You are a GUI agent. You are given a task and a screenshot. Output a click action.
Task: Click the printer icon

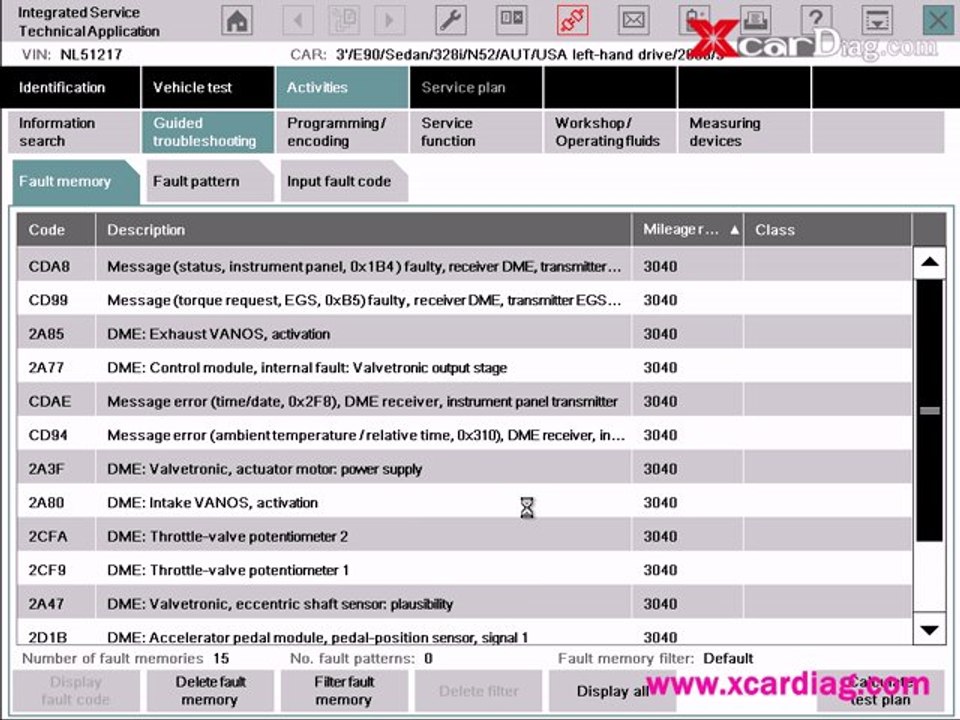coord(756,20)
